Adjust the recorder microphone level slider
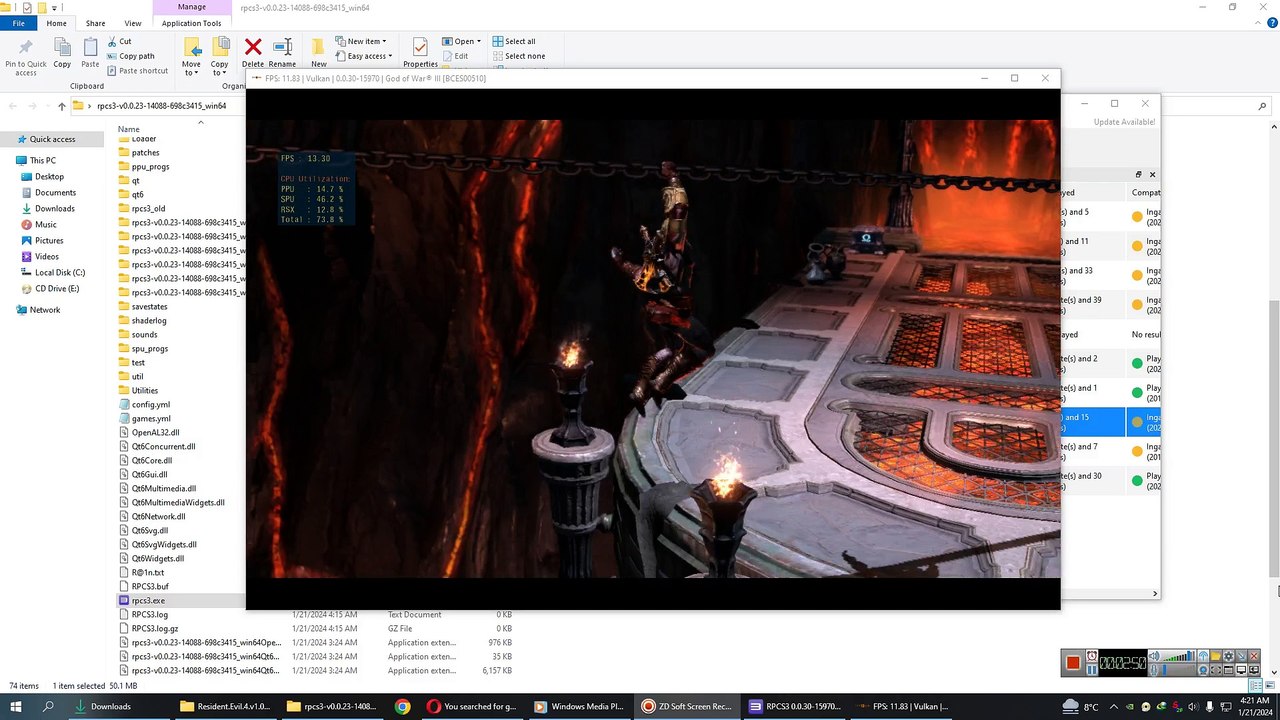 (x=1179, y=670)
